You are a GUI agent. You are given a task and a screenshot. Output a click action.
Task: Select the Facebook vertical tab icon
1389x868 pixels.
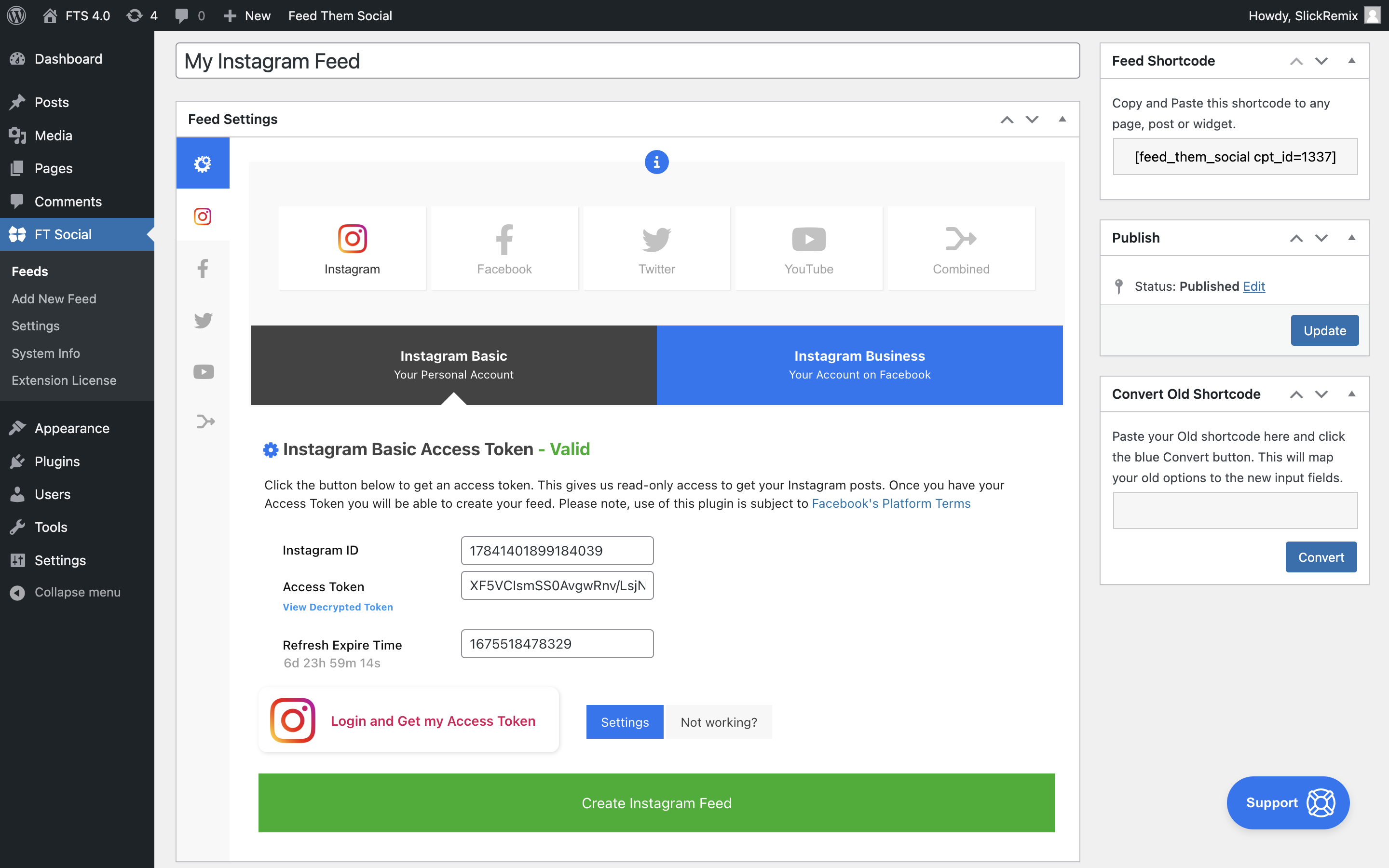click(203, 268)
